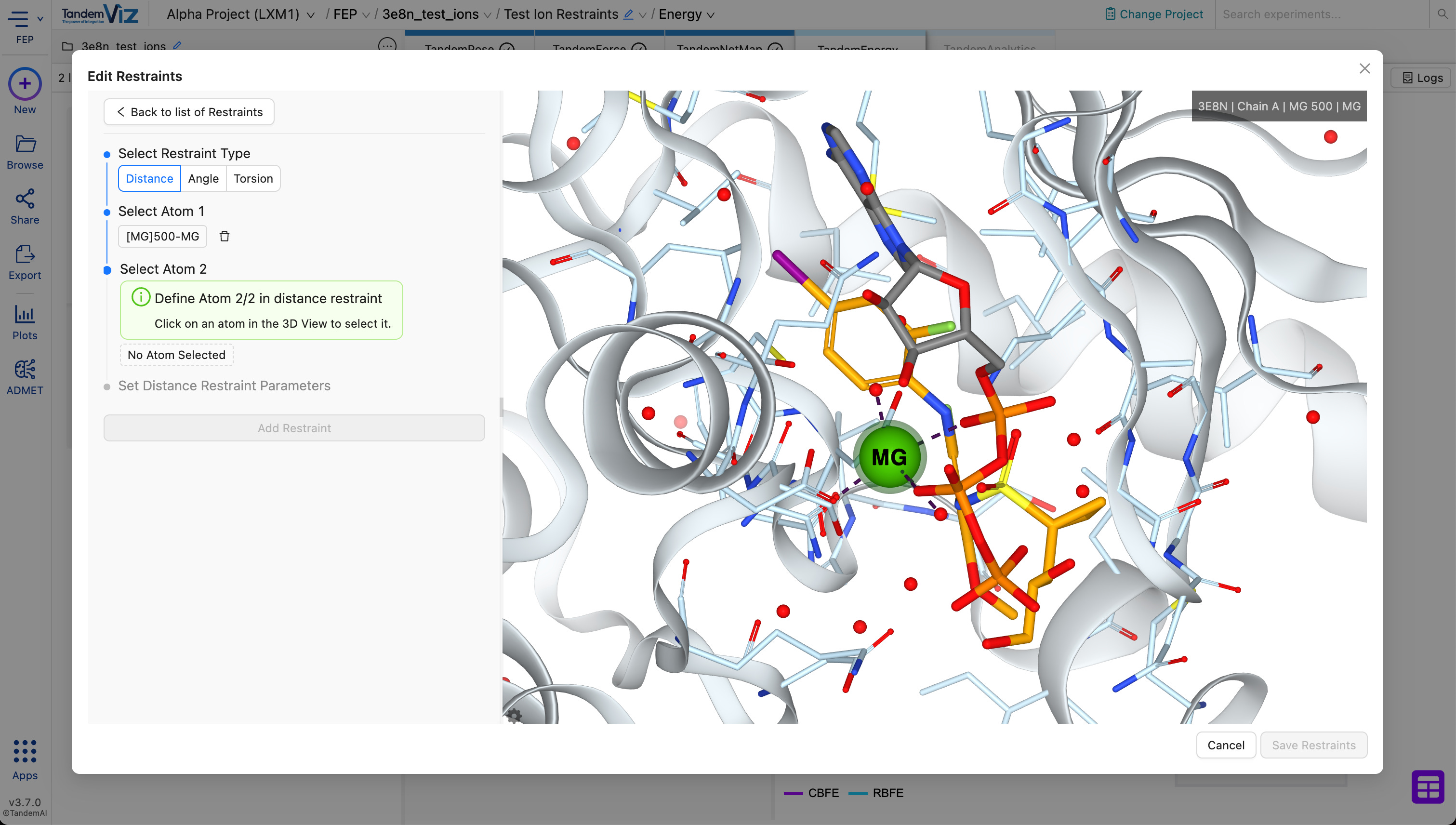Select the Distance restraint type
The width and height of the screenshot is (1456, 825).
click(x=149, y=178)
